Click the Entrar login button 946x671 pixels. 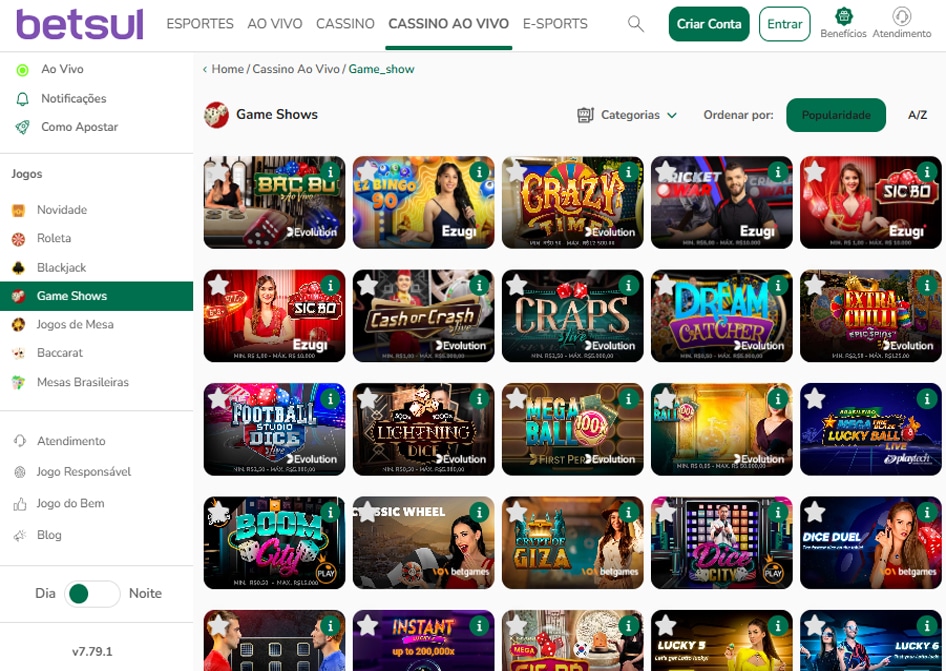click(x=784, y=24)
